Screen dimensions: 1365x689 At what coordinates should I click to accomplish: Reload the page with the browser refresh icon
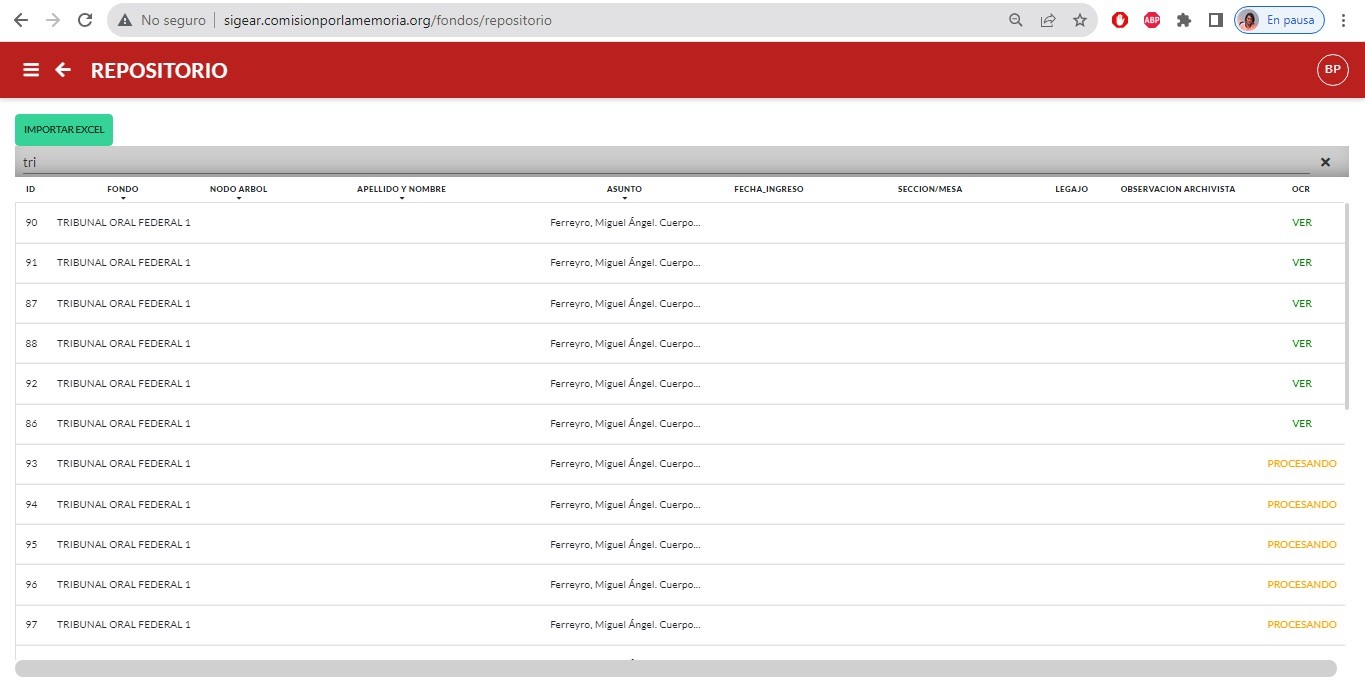(85, 20)
